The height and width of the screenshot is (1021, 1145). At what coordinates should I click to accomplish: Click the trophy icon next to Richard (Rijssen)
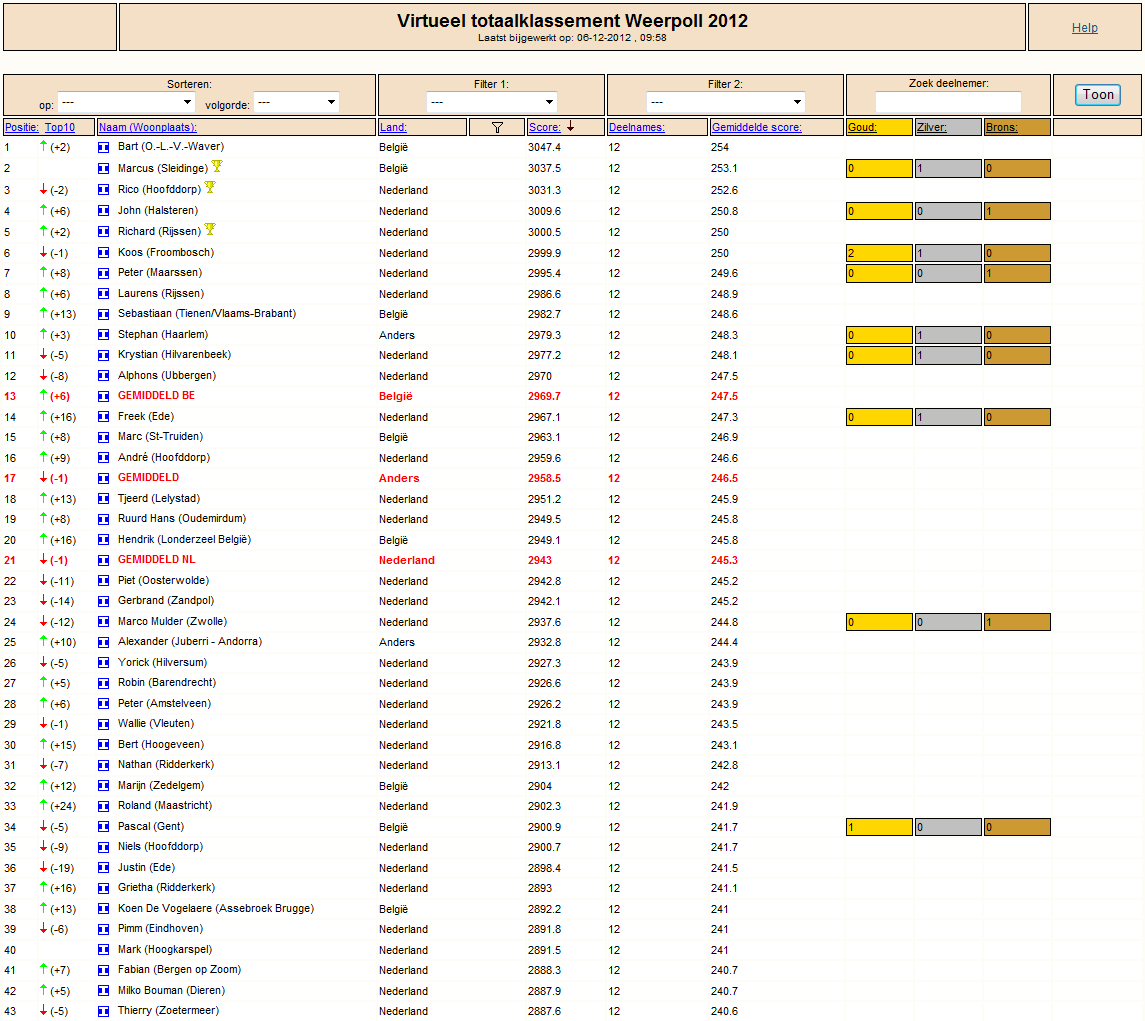pyautogui.click(x=210, y=229)
